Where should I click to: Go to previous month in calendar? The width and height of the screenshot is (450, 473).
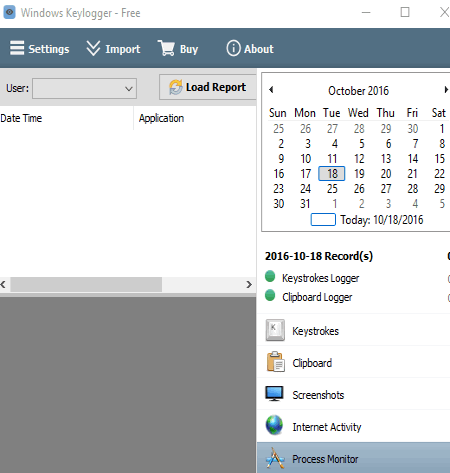[x=271, y=89]
